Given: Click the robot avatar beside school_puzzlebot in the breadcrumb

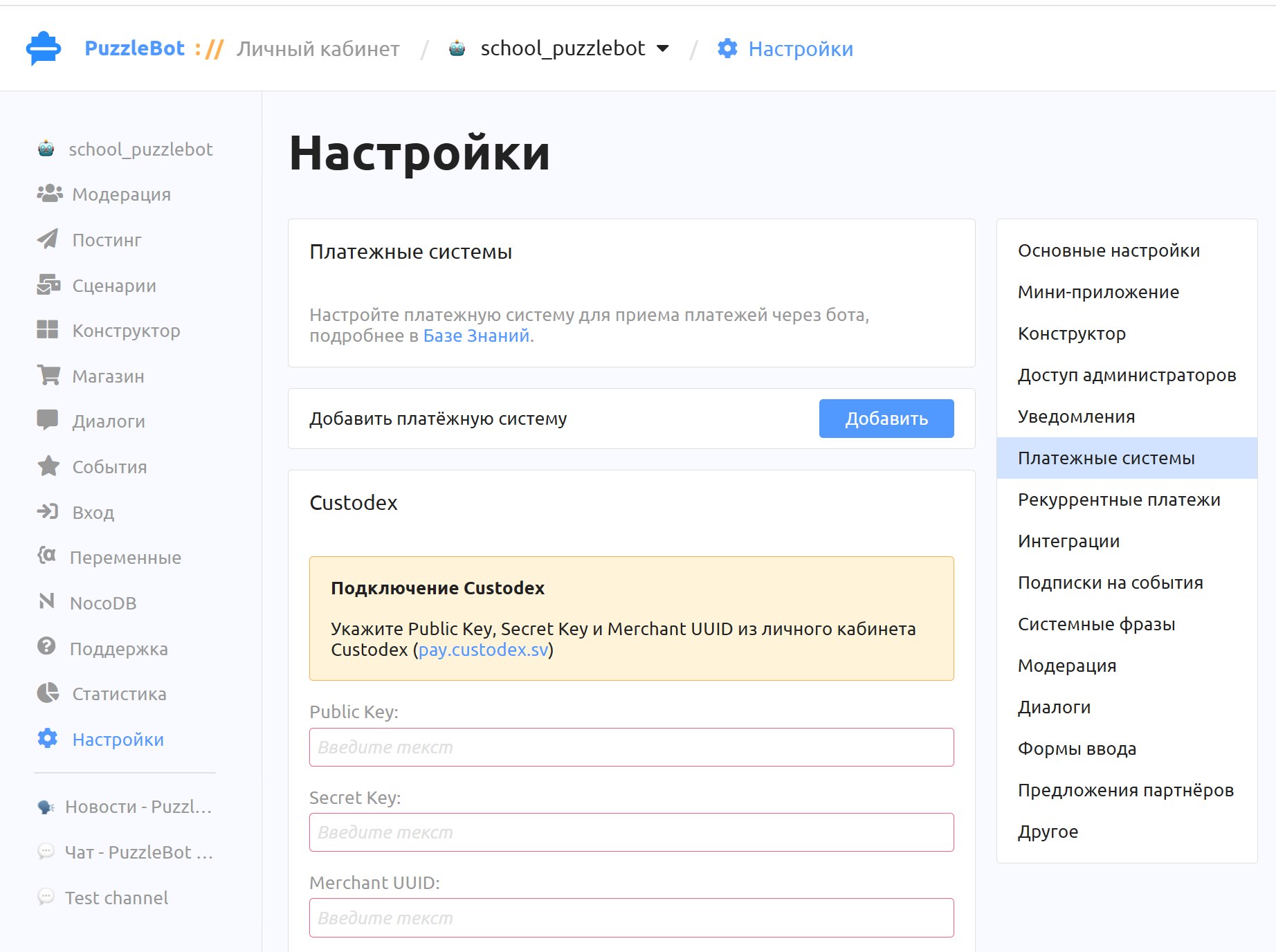Looking at the screenshot, I should (457, 48).
